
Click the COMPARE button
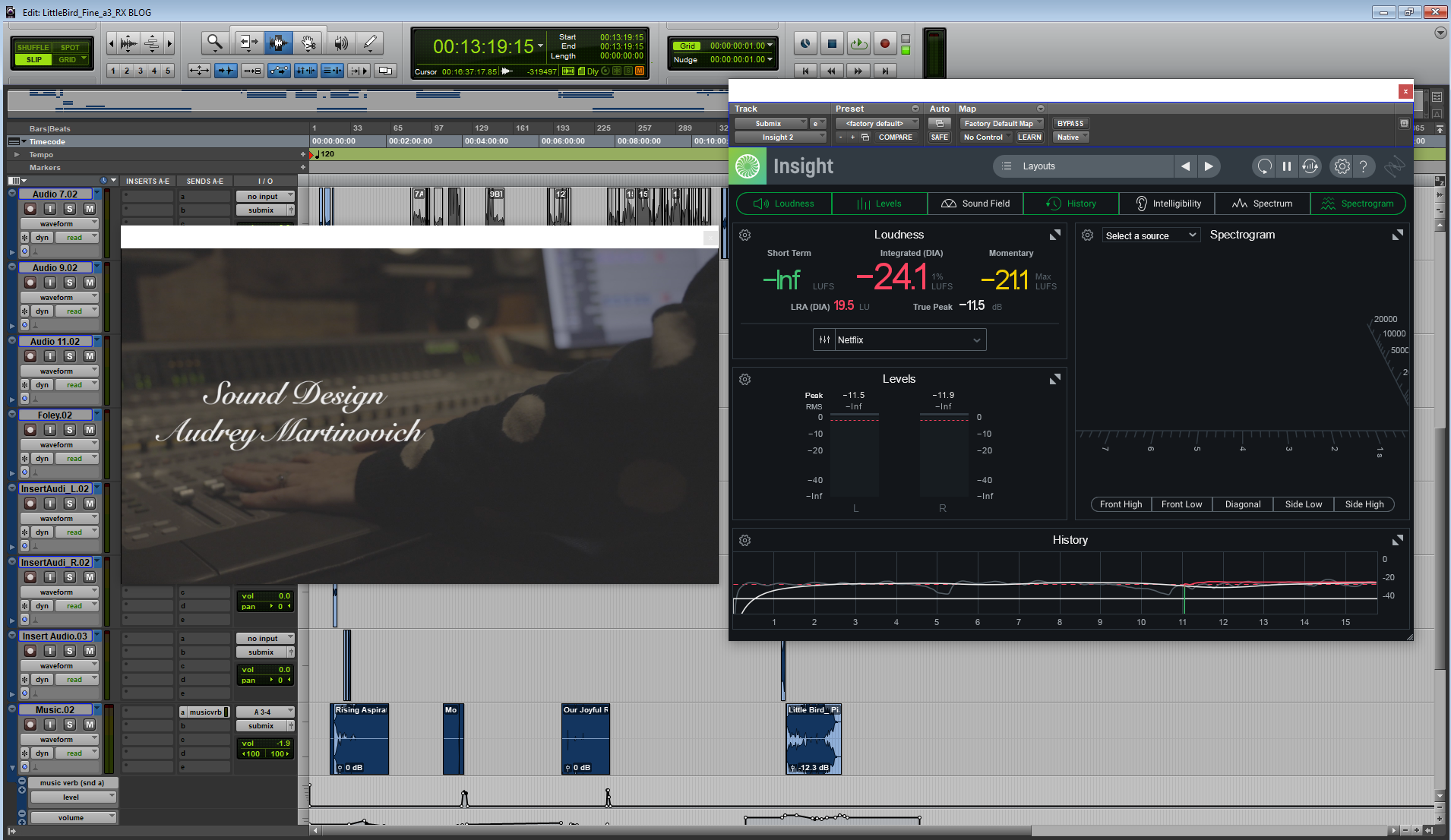click(x=895, y=137)
